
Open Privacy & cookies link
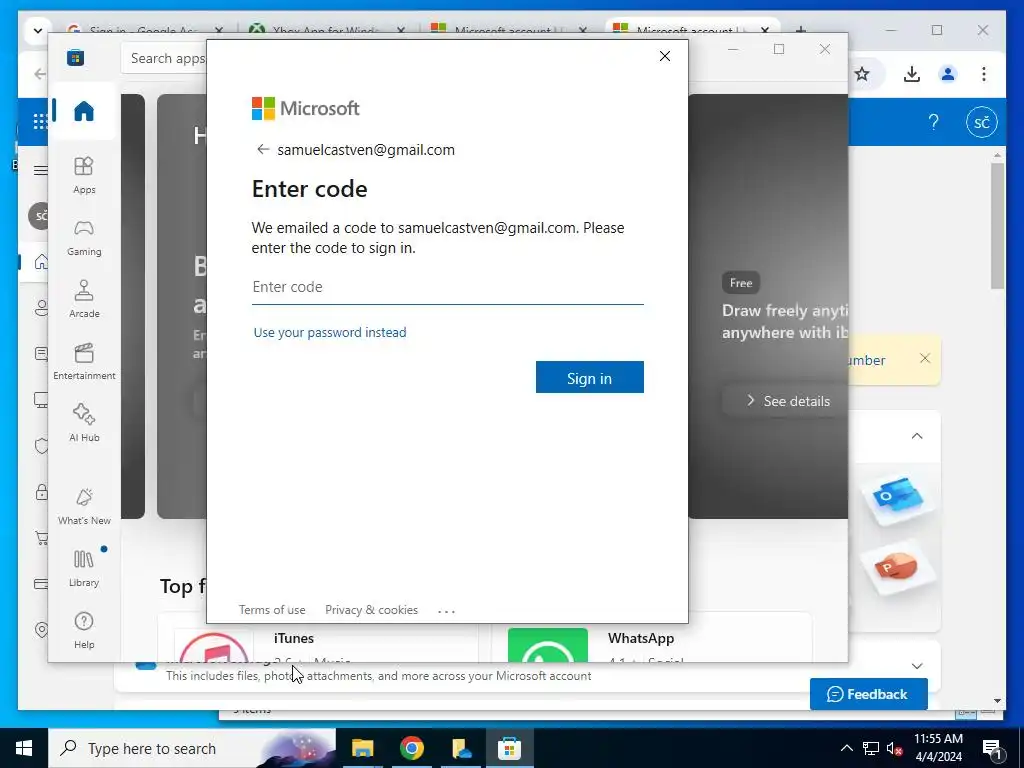(371, 609)
